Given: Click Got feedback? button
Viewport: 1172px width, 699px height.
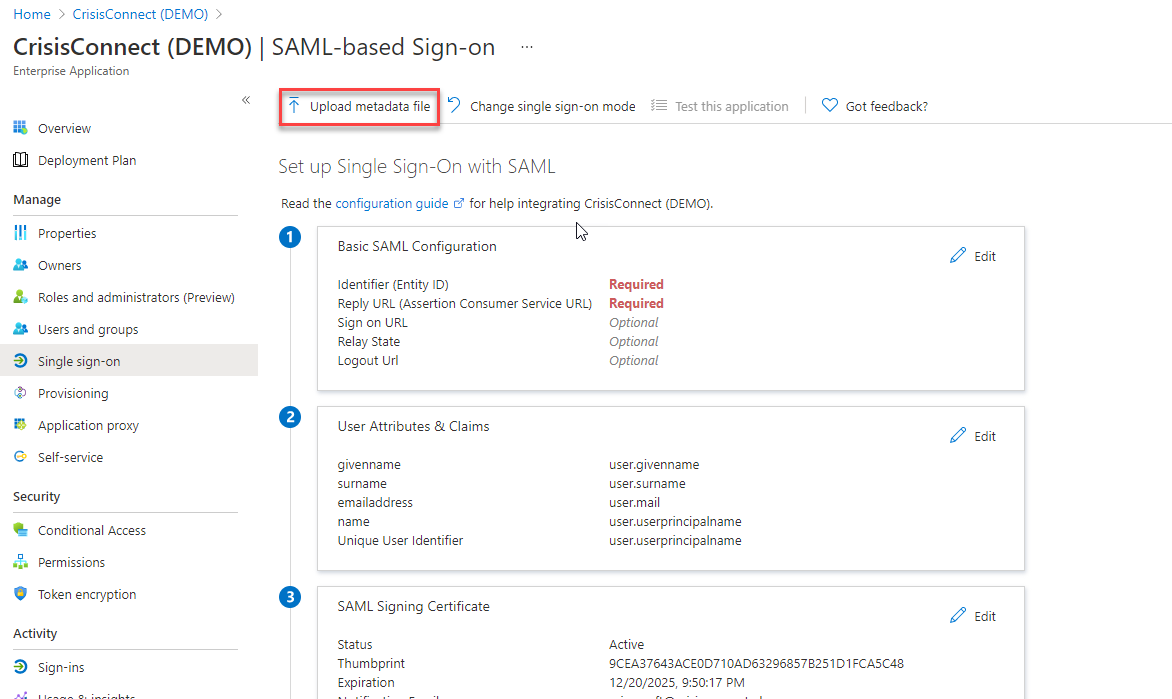Looking at the screenshot, I should pos(875,106).
